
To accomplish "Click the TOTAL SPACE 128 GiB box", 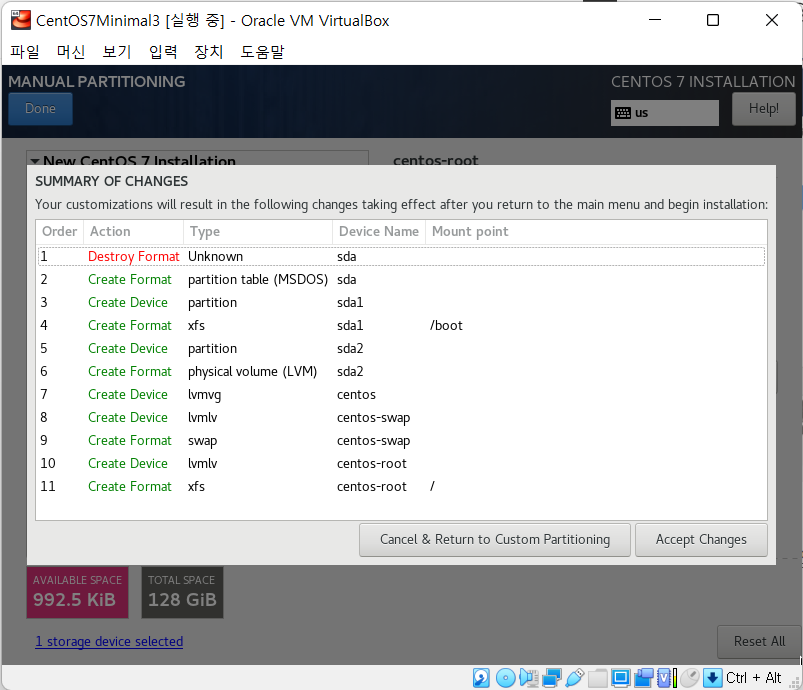I will (x=182, y=592).
